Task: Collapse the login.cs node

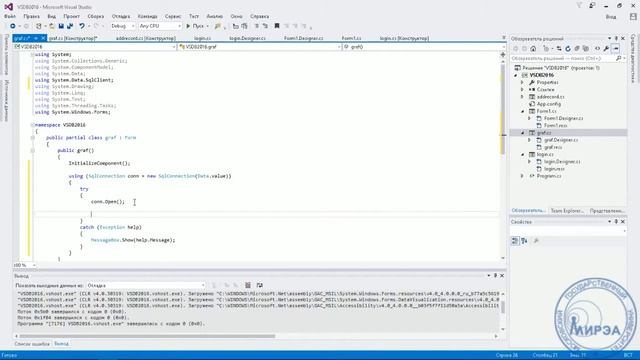Action: point(522,155)
